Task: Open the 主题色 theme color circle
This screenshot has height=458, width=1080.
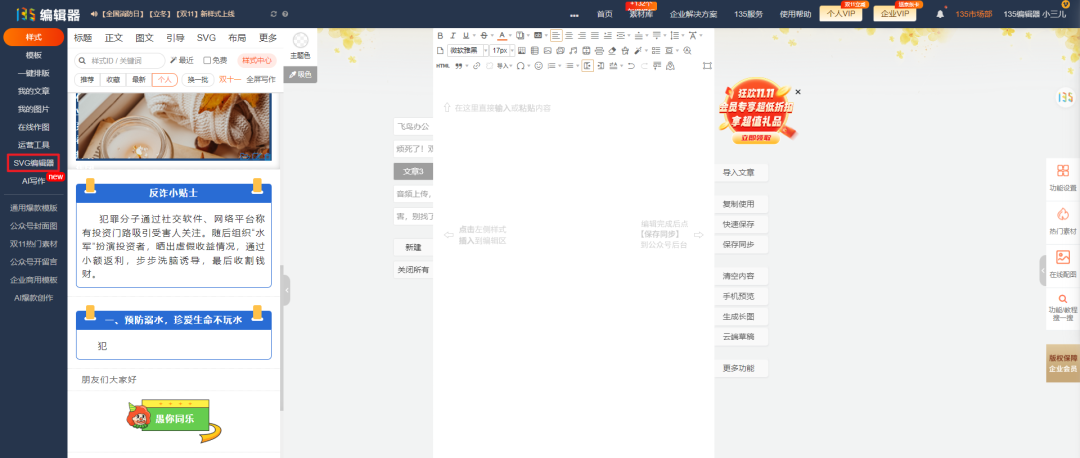Action: (x=300, y=41)
